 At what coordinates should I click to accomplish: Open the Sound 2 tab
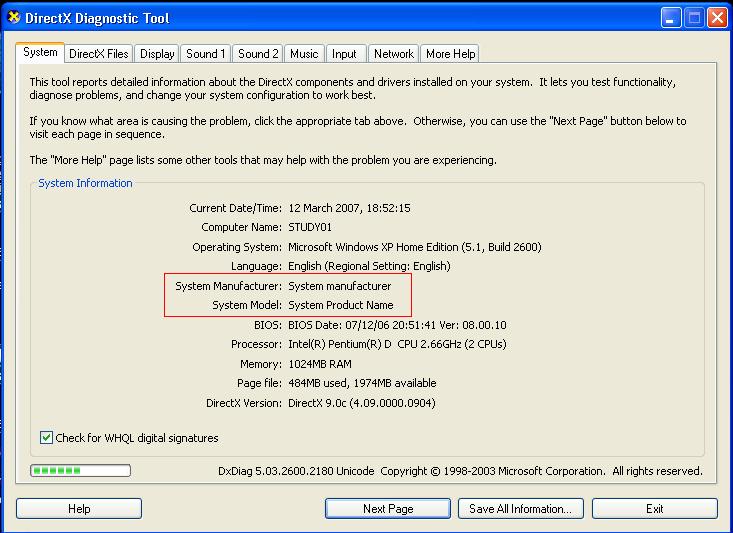pyautogui.click(x=258, y=54)
